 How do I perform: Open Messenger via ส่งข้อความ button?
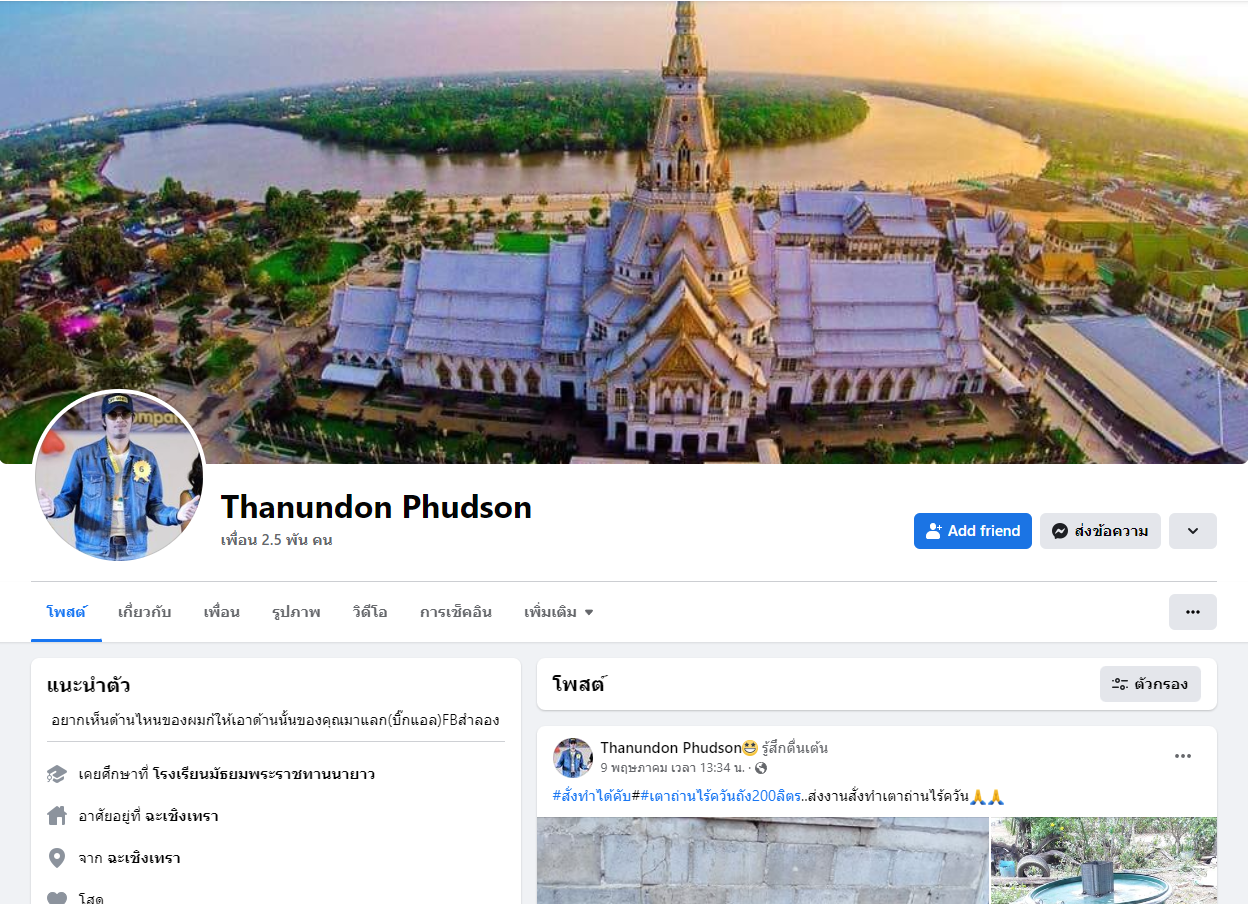[1100, 531]
